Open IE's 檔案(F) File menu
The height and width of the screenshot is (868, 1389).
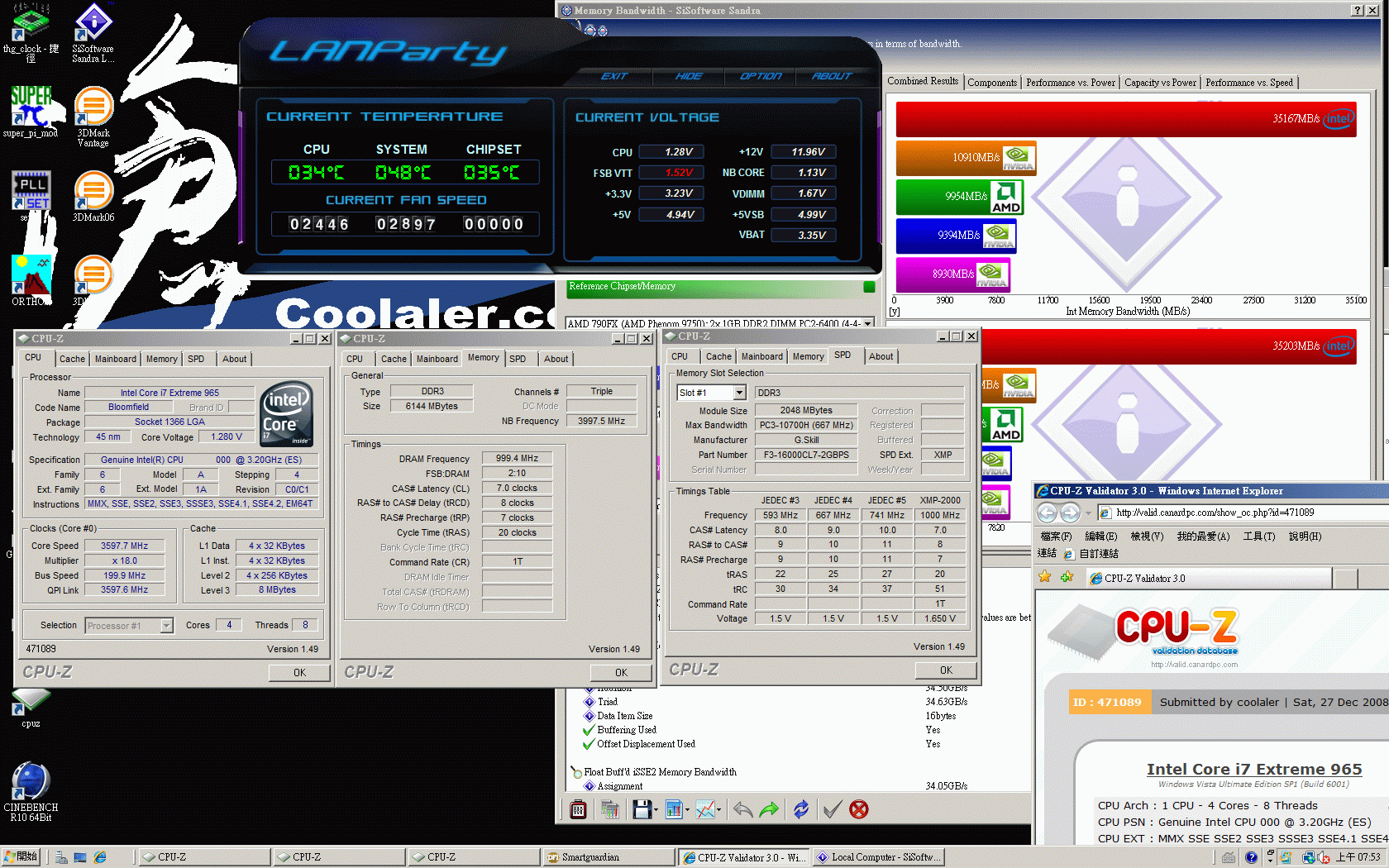[1056, 537]
